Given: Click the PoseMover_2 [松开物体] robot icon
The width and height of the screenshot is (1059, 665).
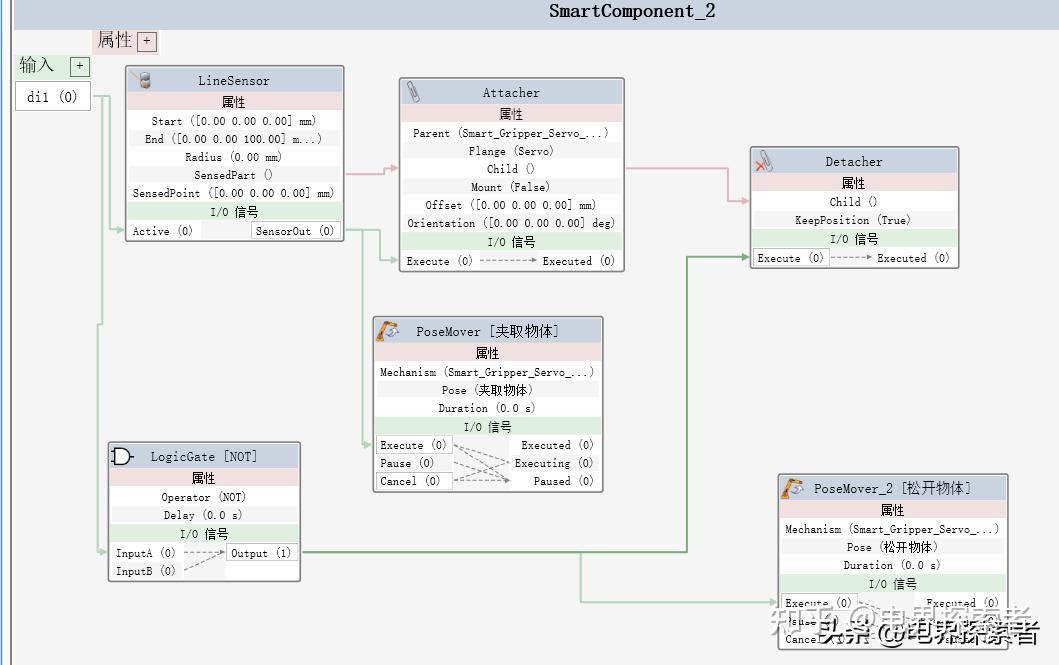Looking at the screenshot, I should tap(792, 487).
